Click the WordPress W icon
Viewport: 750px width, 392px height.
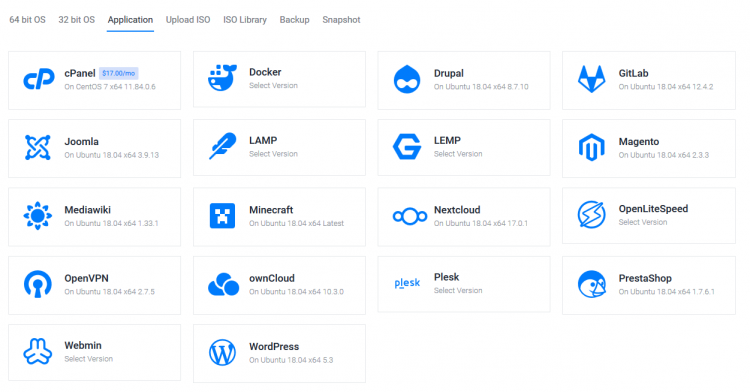[x=222, y=353]
